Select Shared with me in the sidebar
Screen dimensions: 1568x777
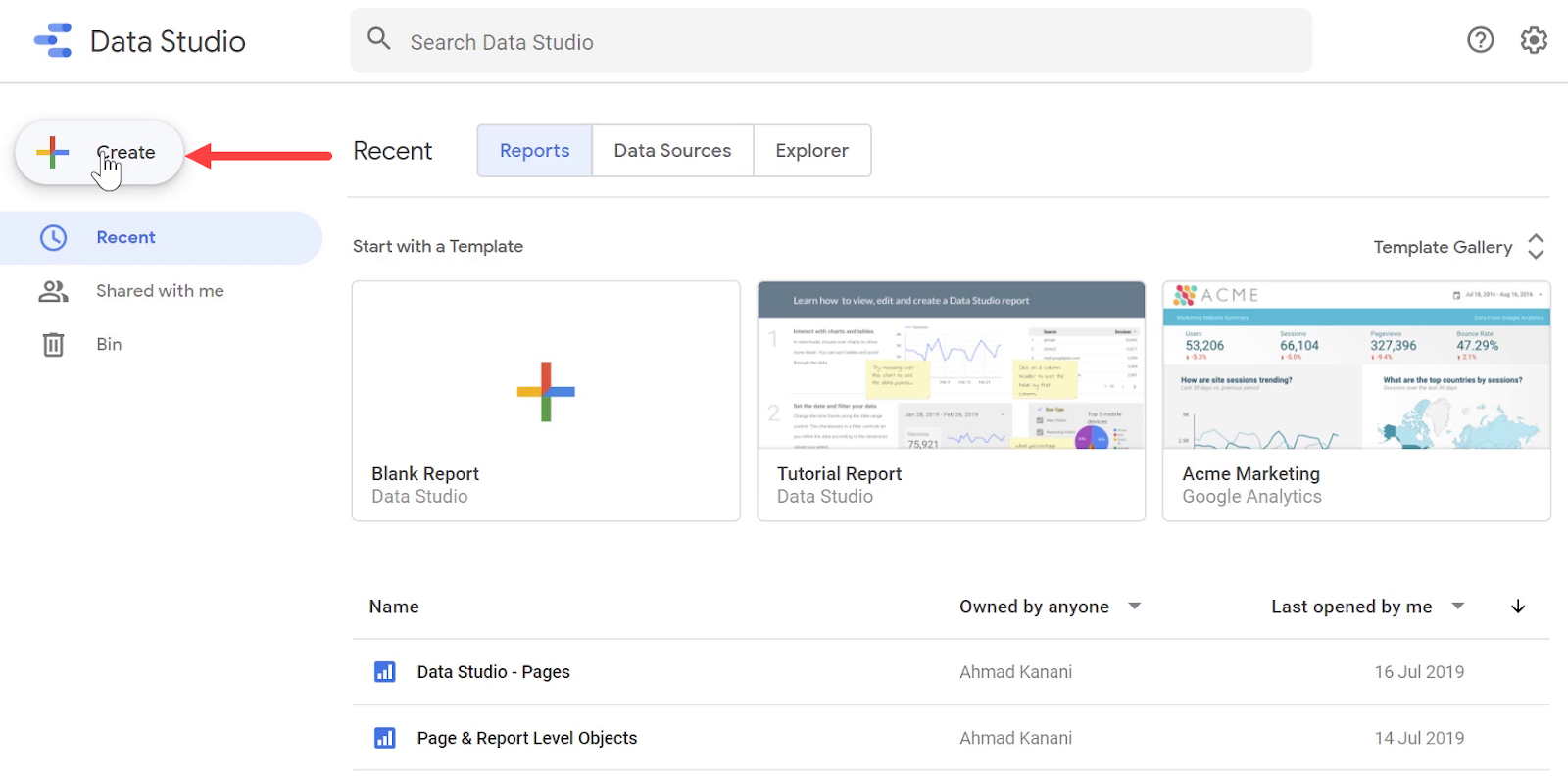tap(161, 291)
